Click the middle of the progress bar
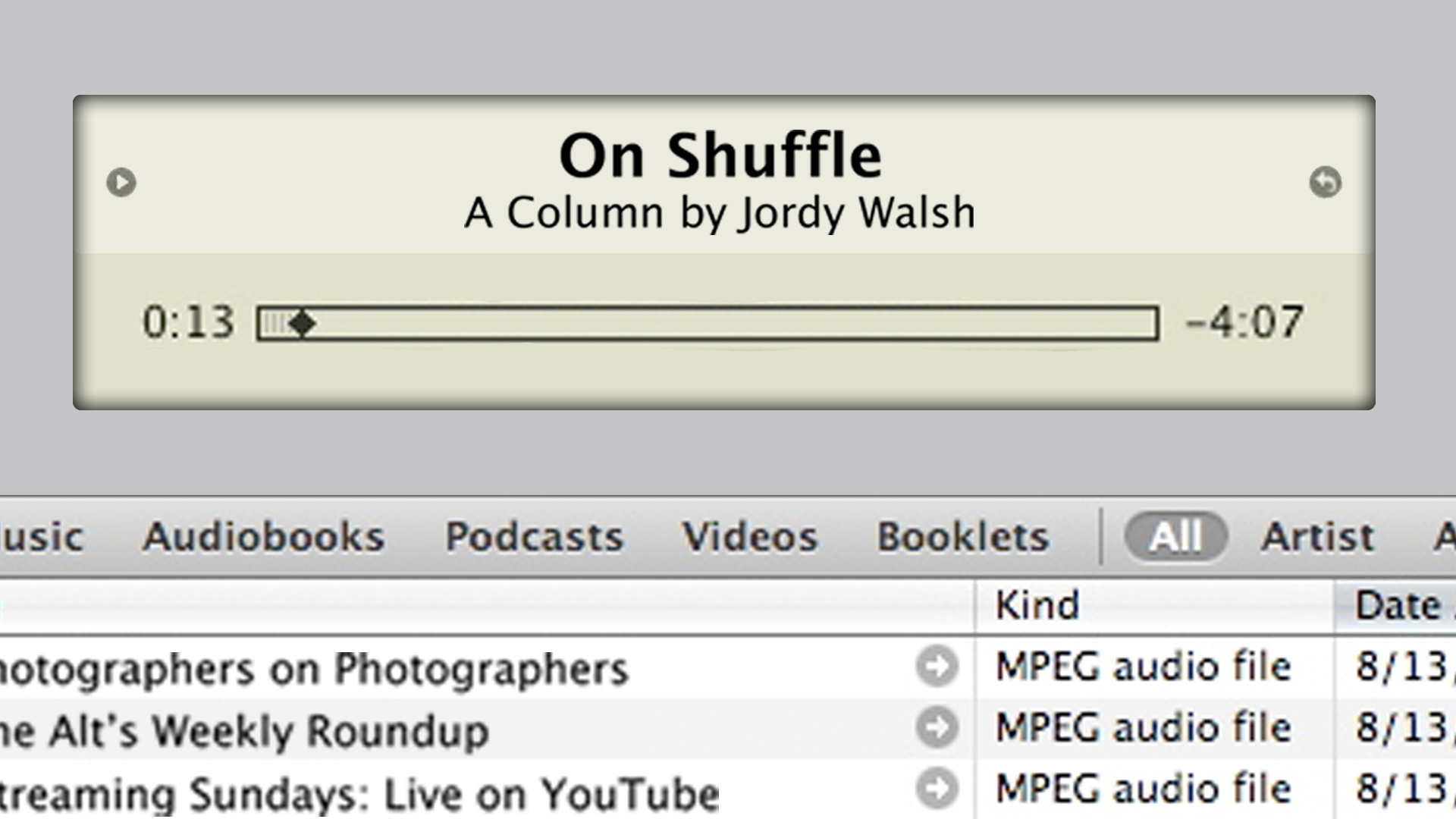This screenshot has width=1456, height=819. (x=708, y=324)
